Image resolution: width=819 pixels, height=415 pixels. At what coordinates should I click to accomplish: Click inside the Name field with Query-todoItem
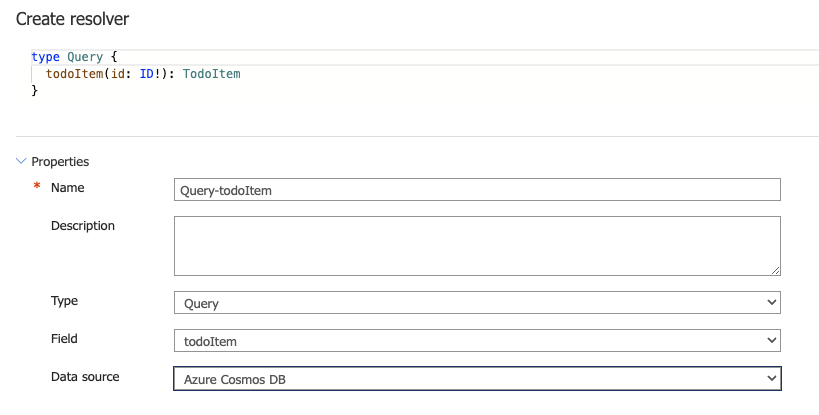click(x=477, y=190)
